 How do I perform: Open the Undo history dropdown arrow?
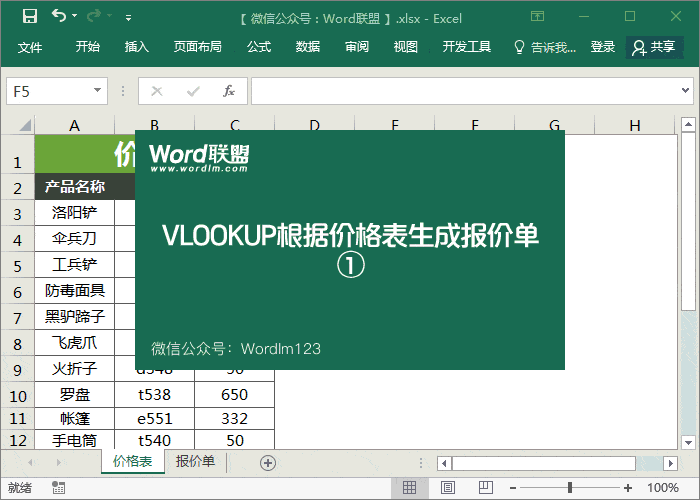point(75,16)
